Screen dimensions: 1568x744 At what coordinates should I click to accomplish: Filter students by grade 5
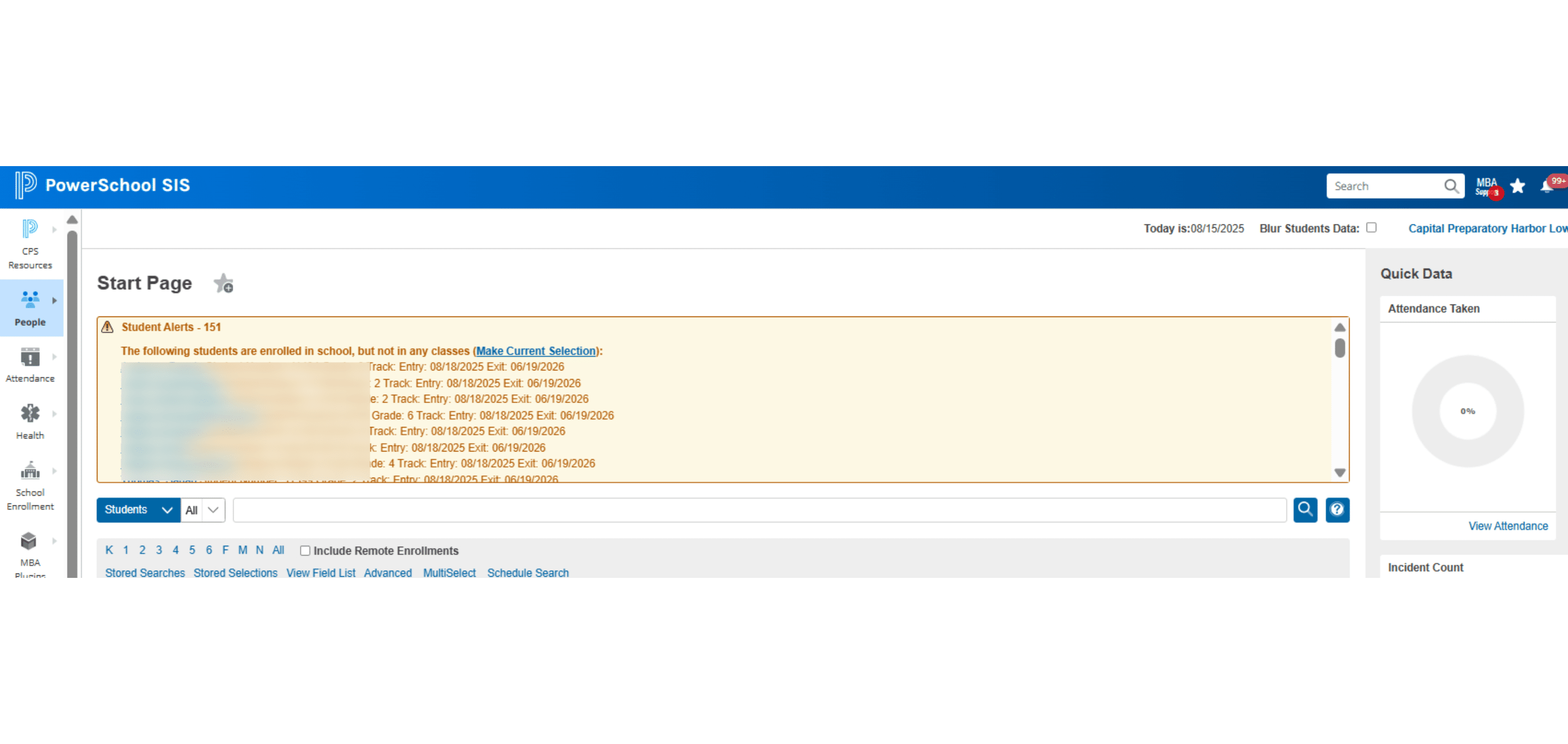[x=192, y=551]
